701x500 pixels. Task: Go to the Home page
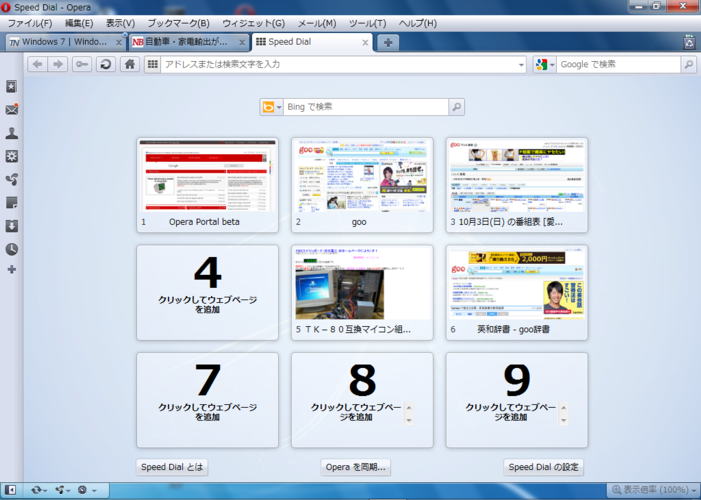[130, 64]
